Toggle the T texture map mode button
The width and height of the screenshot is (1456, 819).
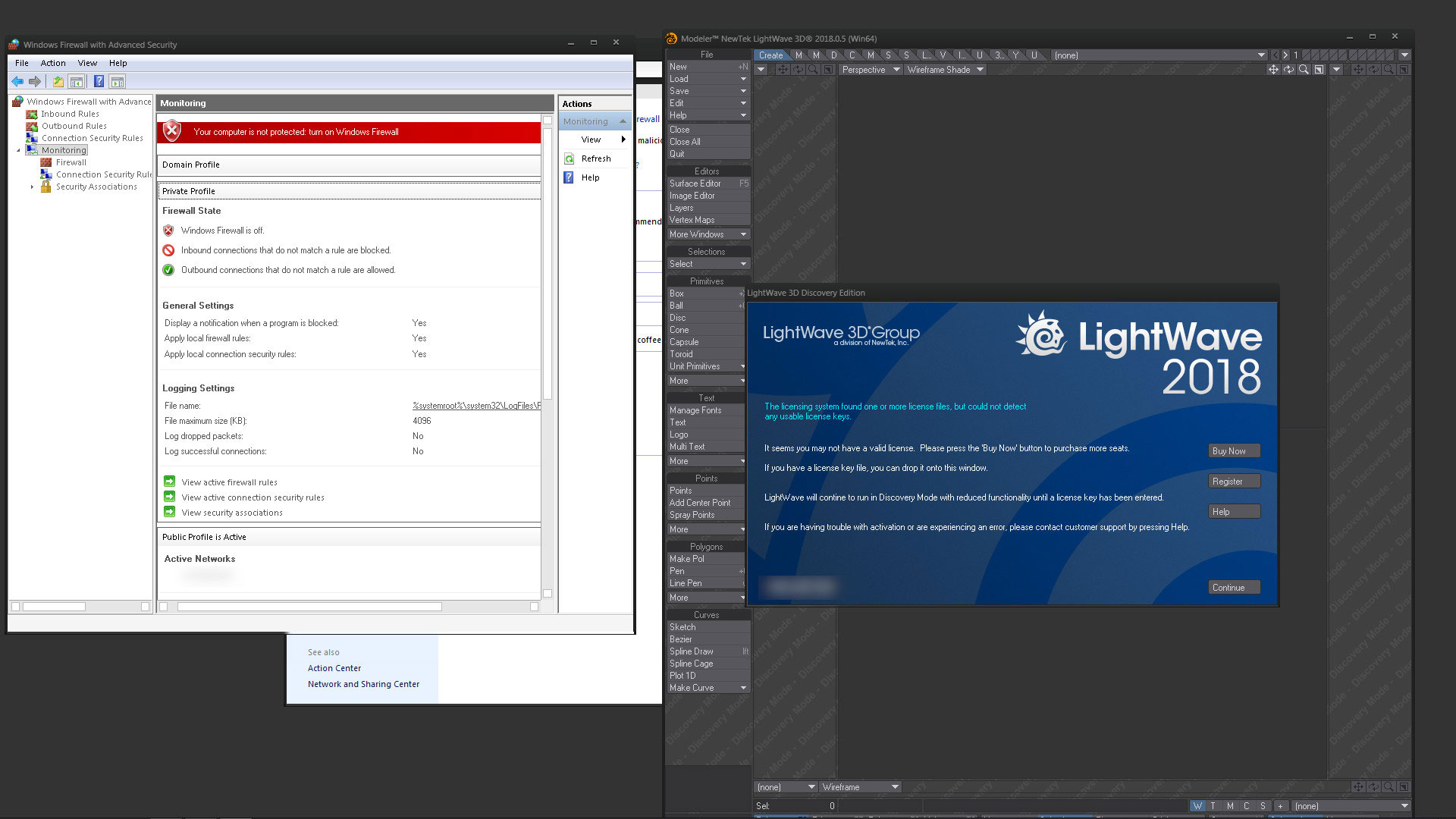1213,806
